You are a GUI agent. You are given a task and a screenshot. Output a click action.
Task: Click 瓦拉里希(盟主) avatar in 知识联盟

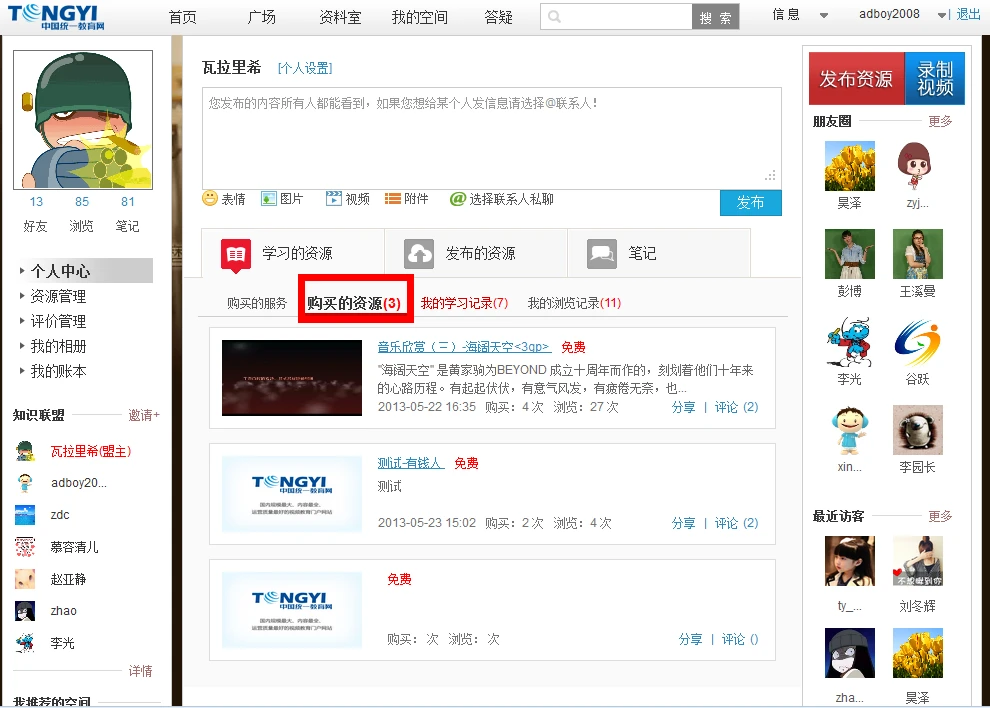tap(25, 451)
